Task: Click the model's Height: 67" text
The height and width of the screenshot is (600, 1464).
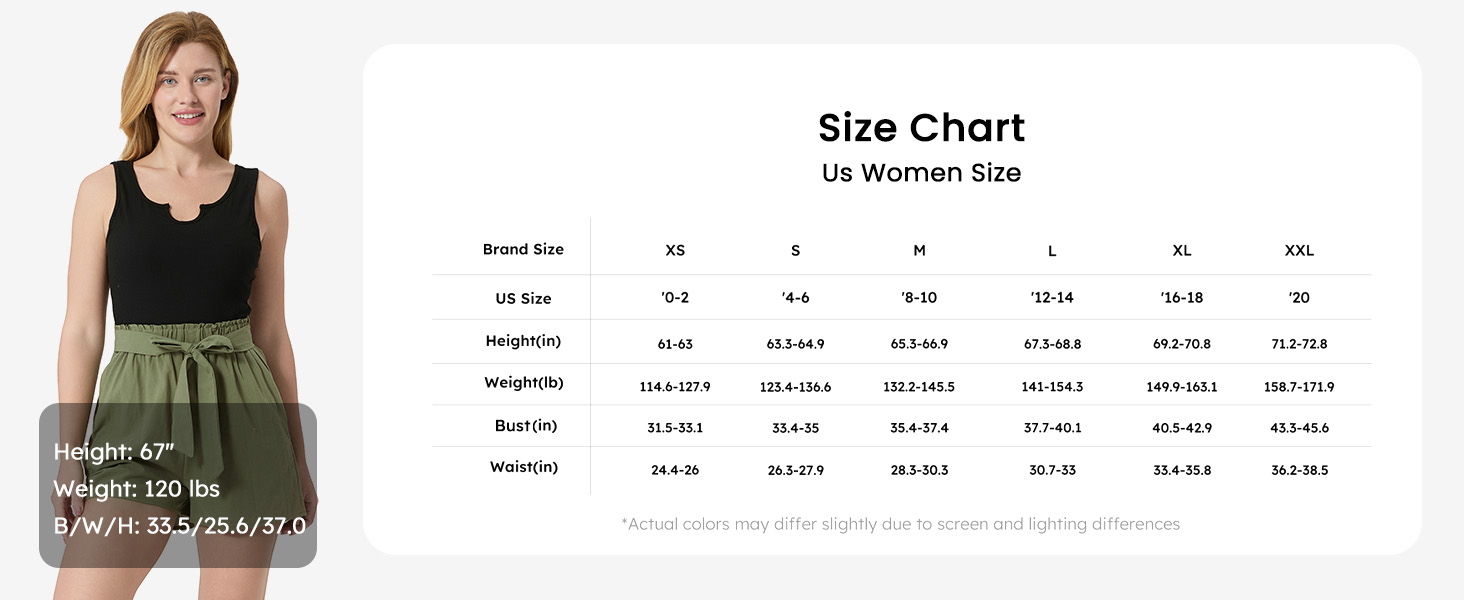Action: pos(114,452)
